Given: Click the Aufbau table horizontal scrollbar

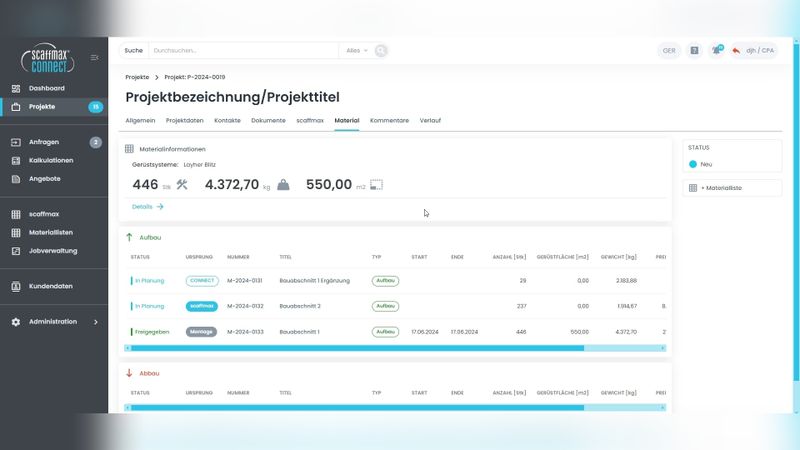Looking at the screenshot, I should [x=356, y=348].
